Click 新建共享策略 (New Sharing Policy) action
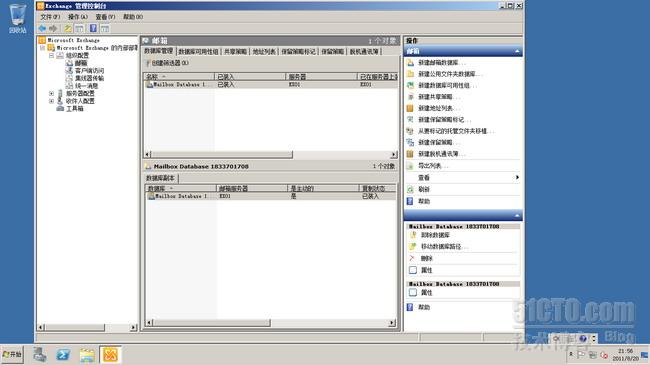This screenshot has width=650, height=365. click(435, 97)
